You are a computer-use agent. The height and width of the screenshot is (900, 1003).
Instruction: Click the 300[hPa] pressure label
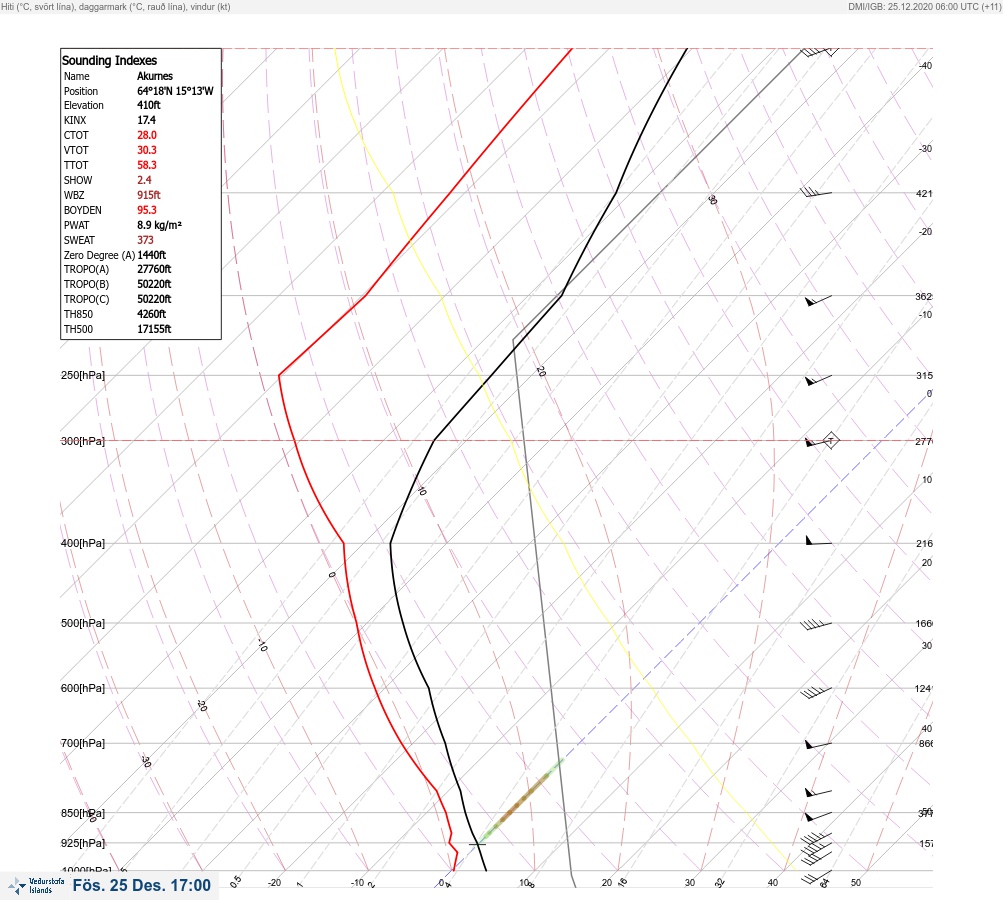pos(83,441)
